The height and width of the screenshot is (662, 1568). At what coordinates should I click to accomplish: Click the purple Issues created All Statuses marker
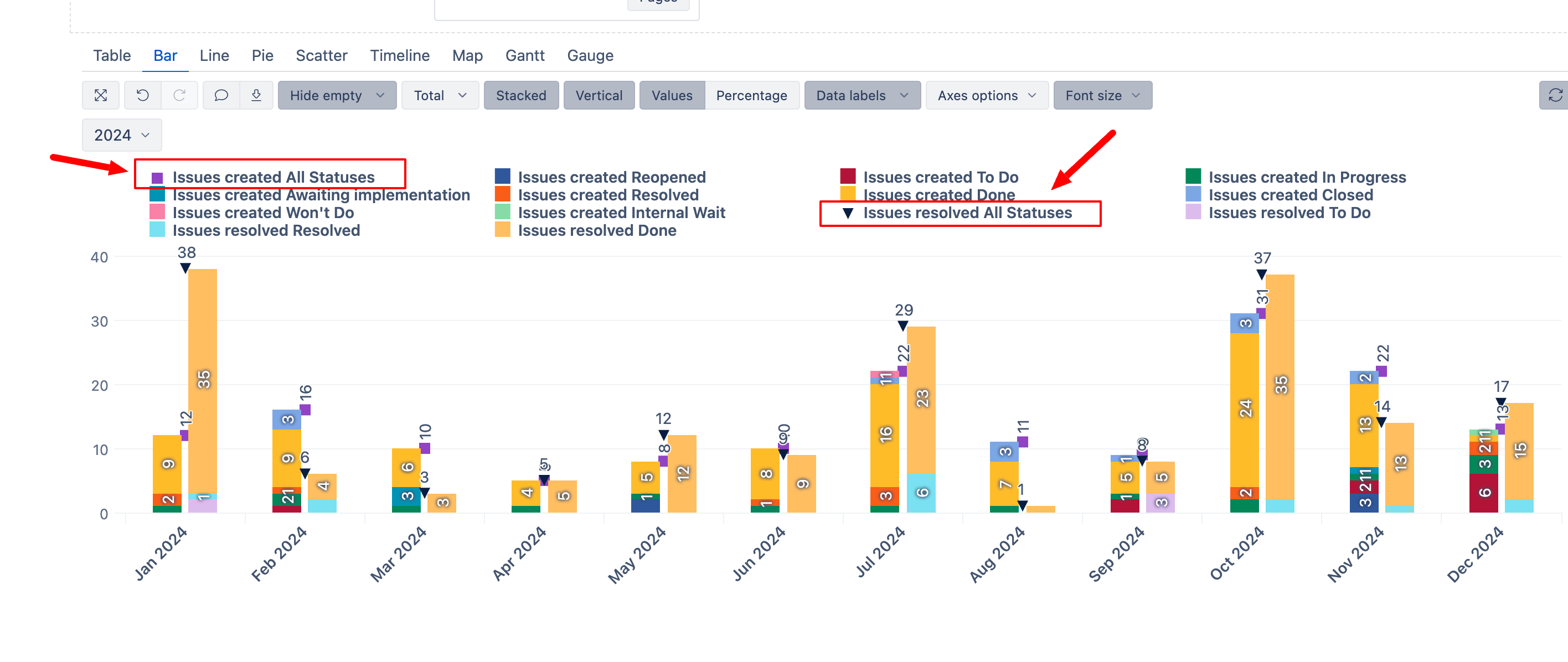pos(157,178)
